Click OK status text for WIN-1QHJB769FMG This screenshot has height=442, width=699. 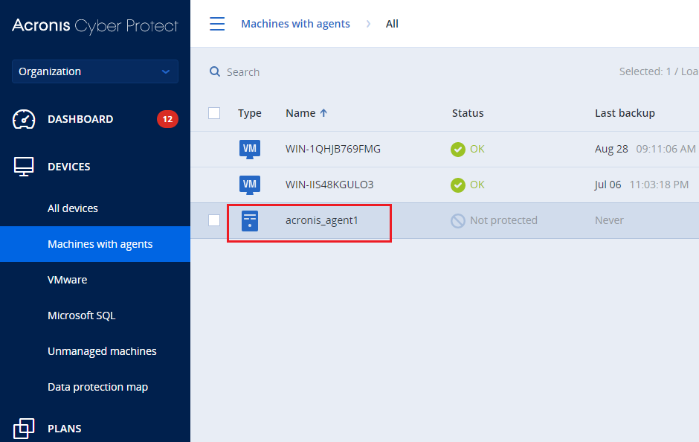point(477,149)
